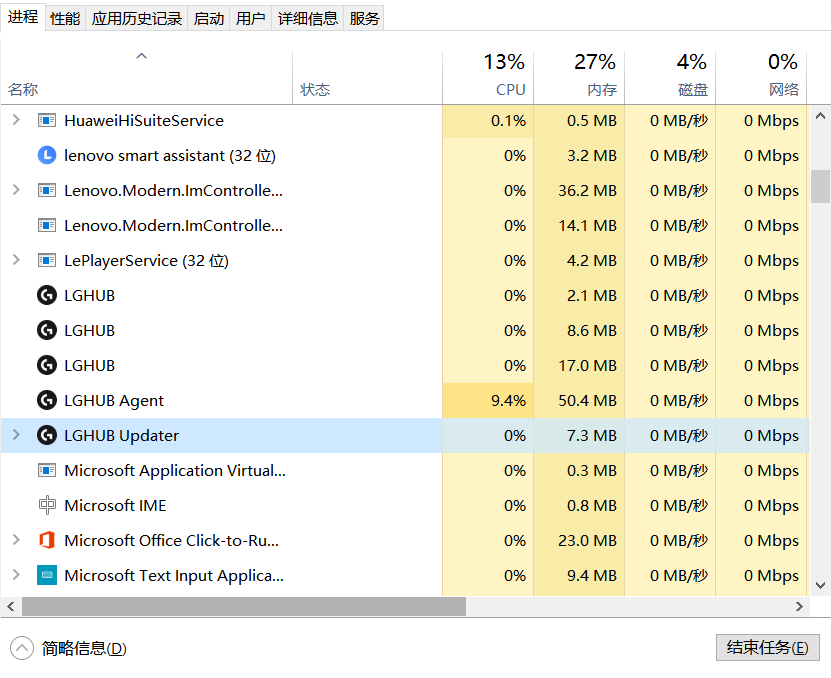The image size is (831, 678).
Task: Click the 36.2 MB memory value
Action: (587, 191)
